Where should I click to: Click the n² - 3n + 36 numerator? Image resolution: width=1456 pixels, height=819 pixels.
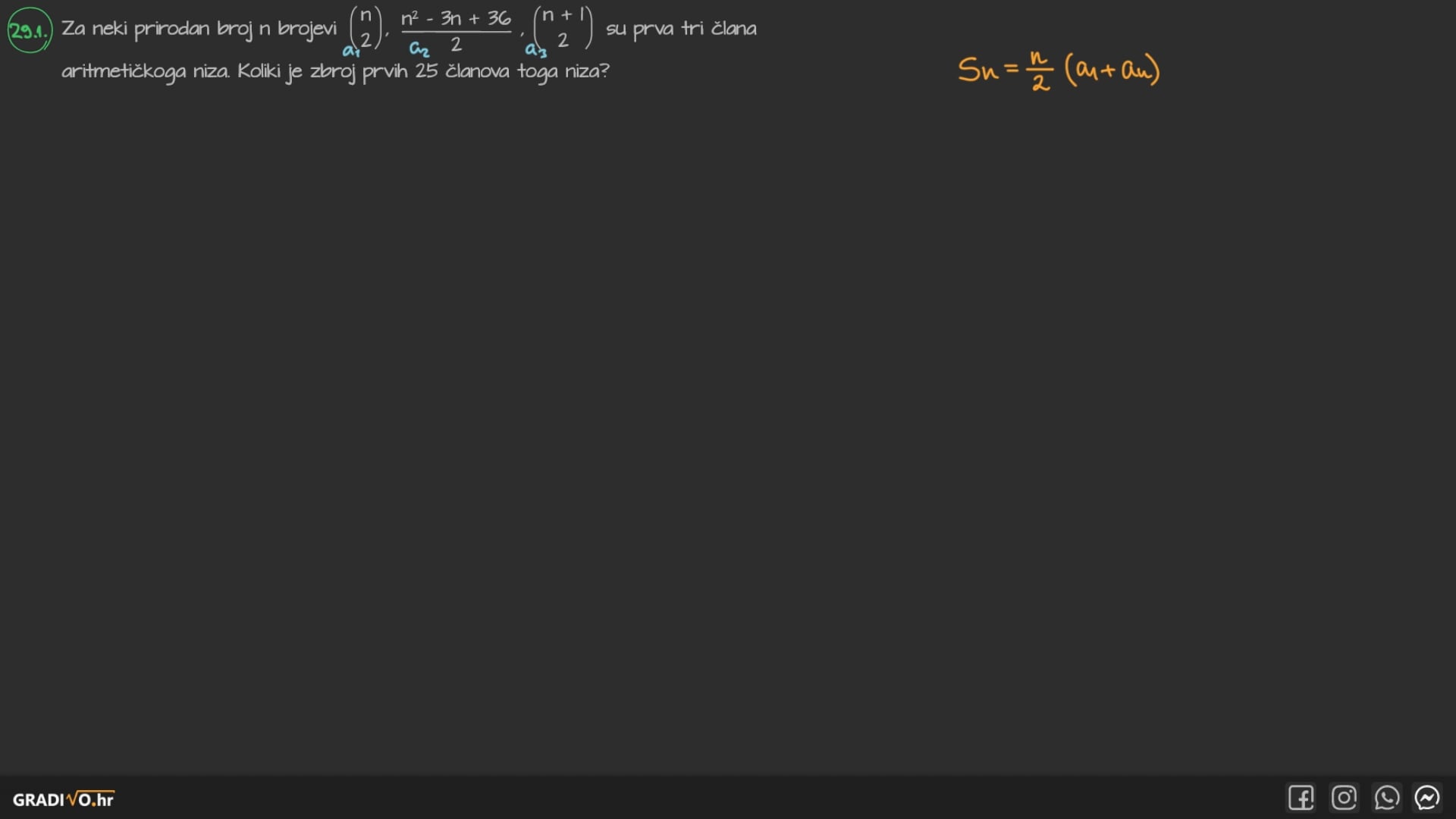point(456,17)
